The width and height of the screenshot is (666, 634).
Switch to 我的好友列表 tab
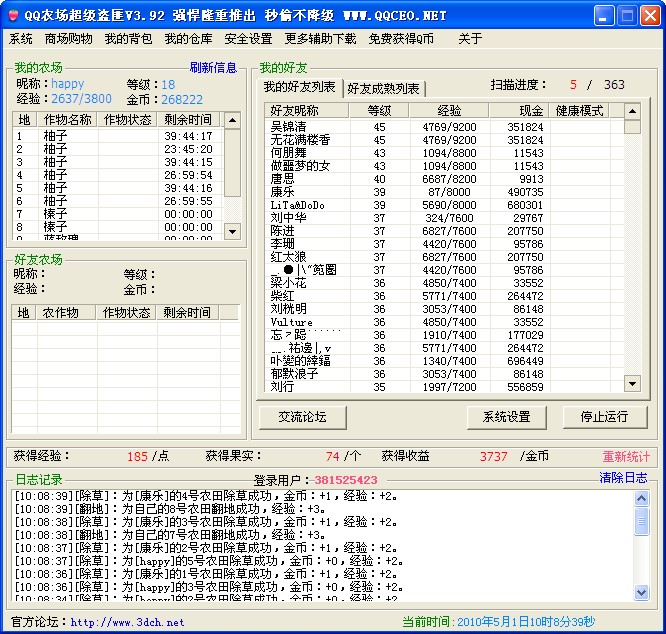pyautogui.click(x=299, y=87)
